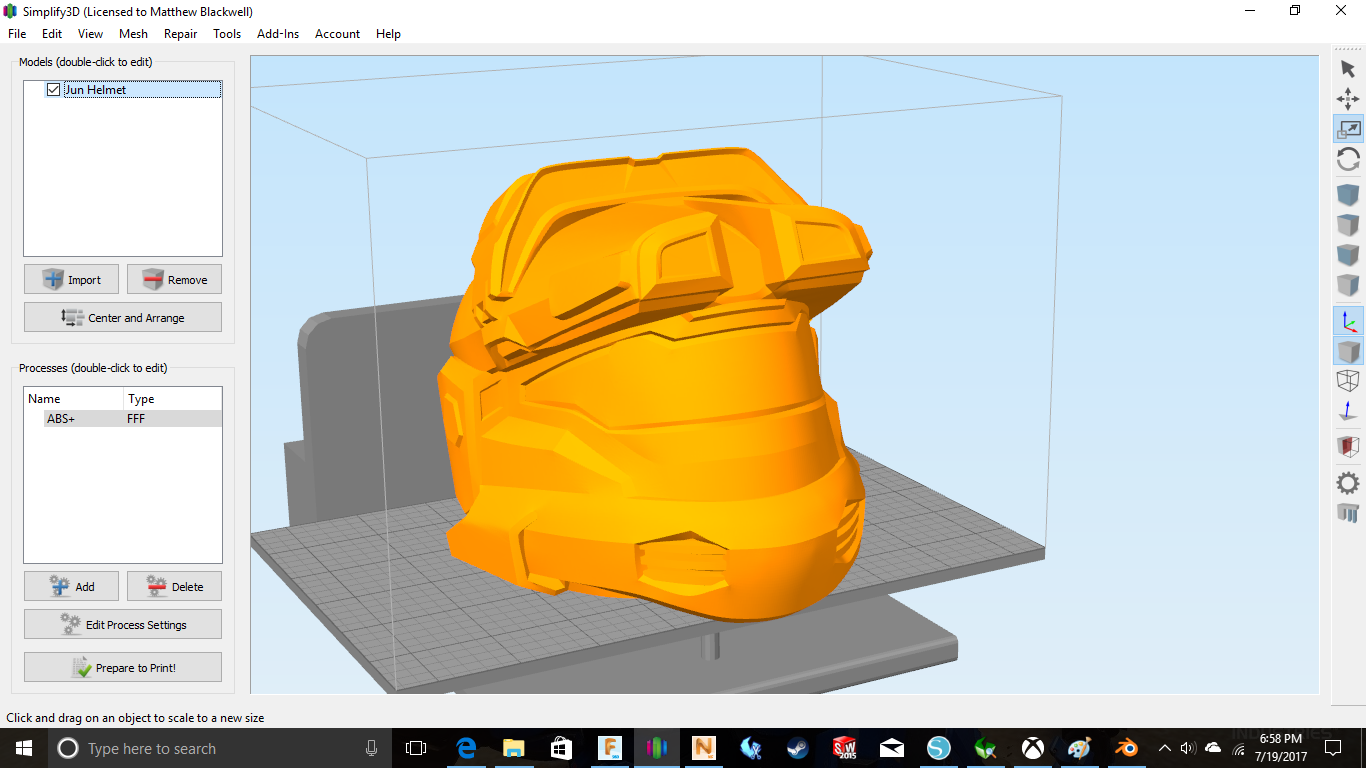This screenshot has height=768, width=1366.
Task: Open the Repair menu
Action: coord(181,34)
